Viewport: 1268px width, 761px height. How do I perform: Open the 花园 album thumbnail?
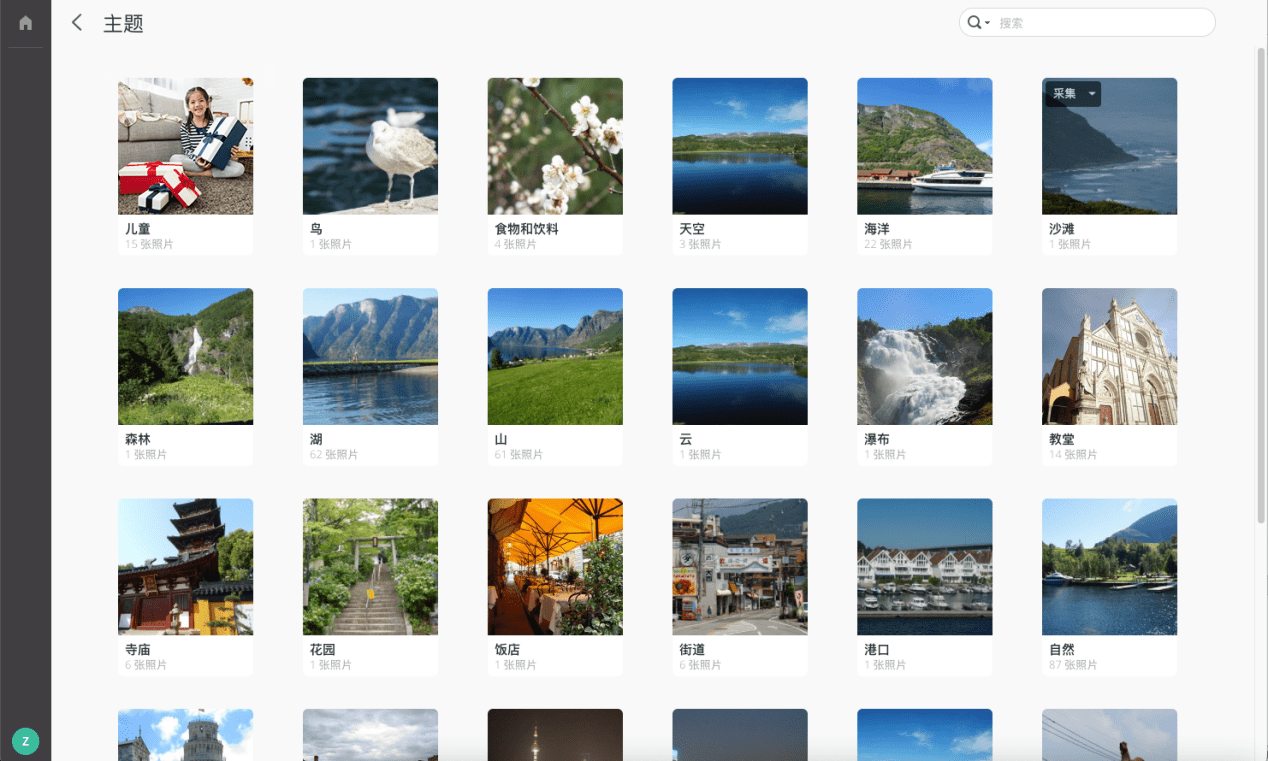point(370,567)
